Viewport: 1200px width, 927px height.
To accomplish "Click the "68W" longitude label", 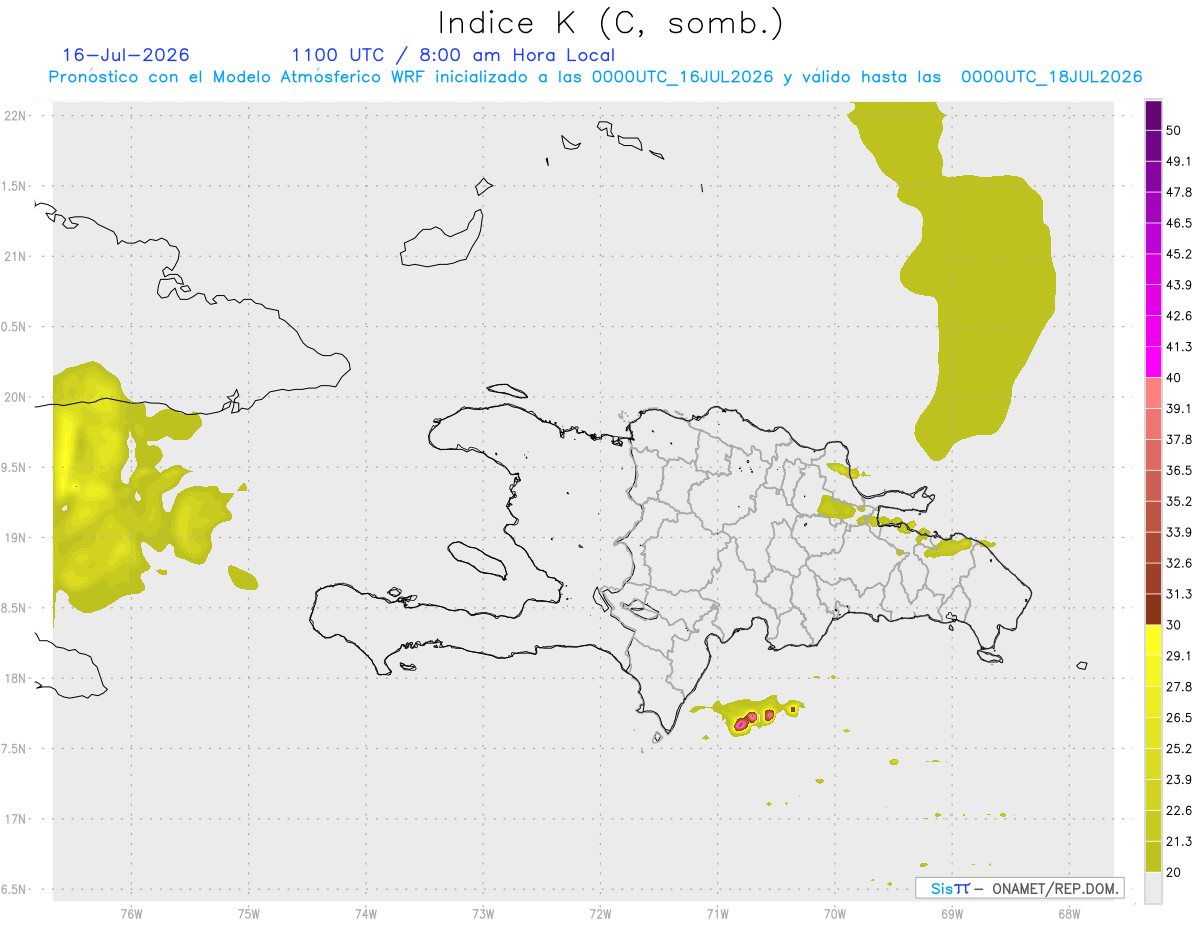I will tap(1069, 913).
